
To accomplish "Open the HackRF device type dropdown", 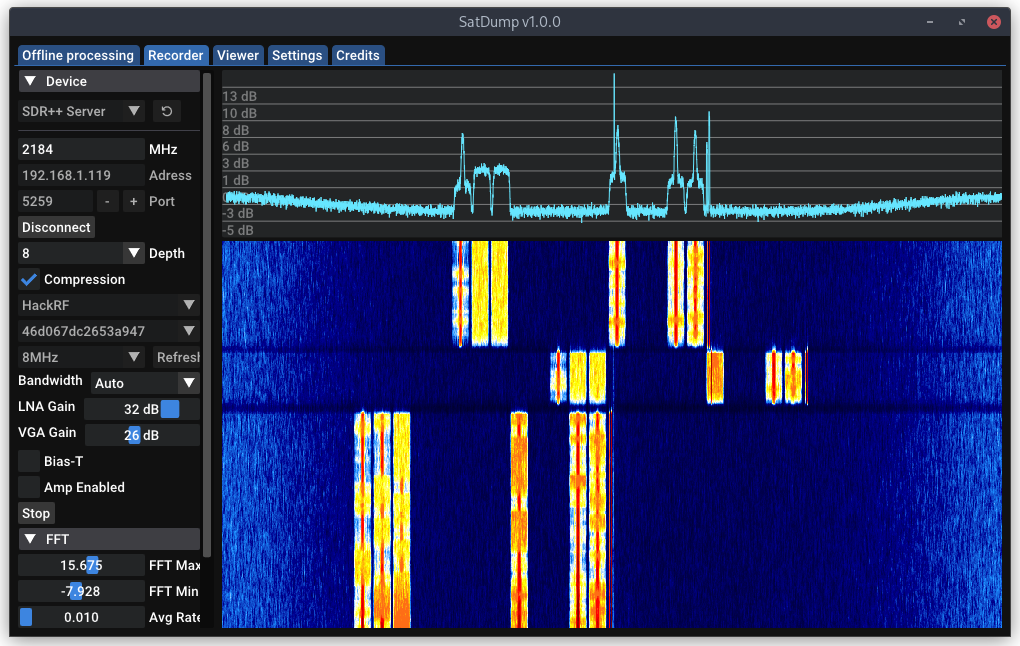I will coord(109,305).
